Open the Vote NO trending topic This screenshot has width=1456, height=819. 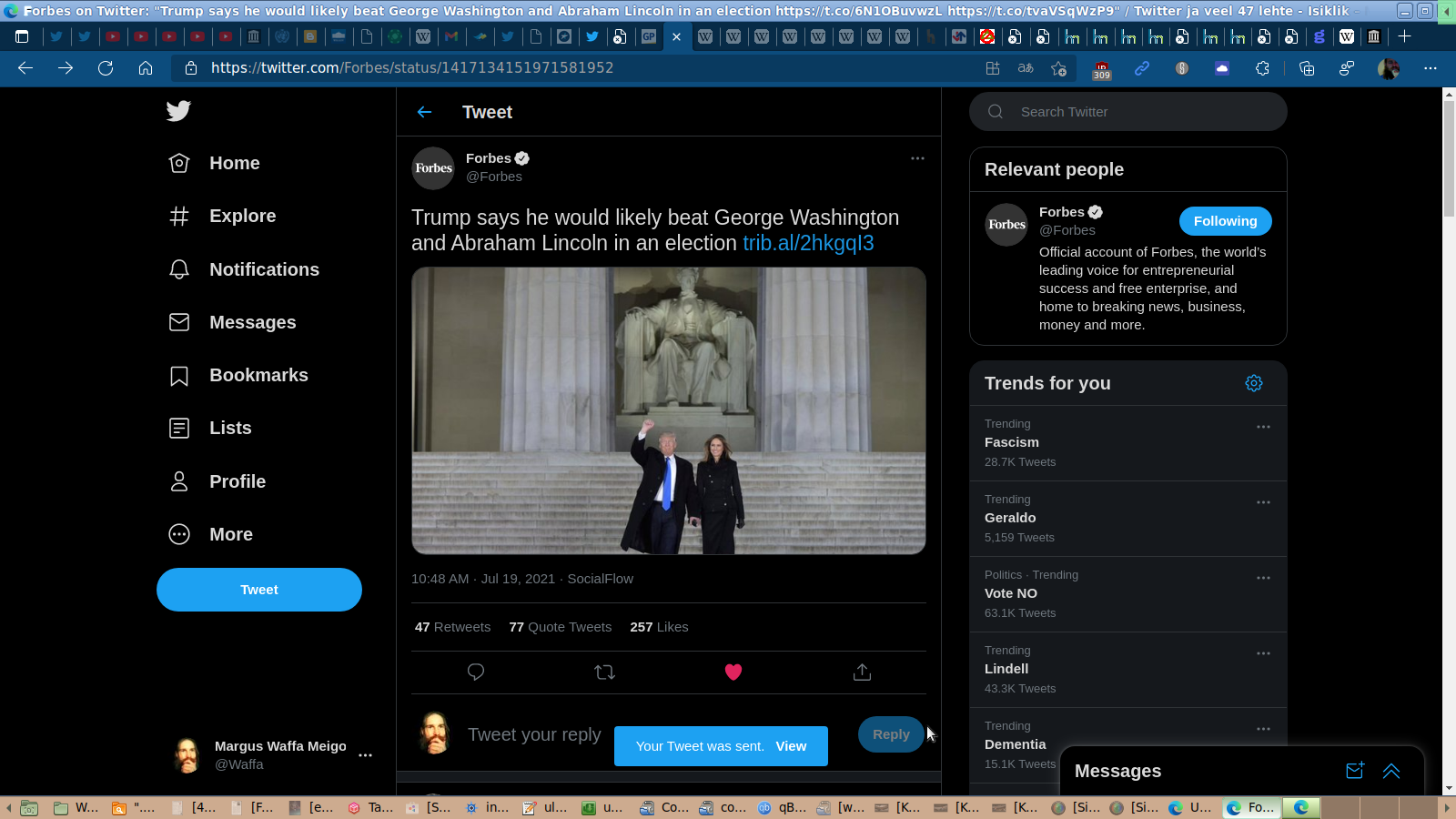click(x=1128, y=594)
